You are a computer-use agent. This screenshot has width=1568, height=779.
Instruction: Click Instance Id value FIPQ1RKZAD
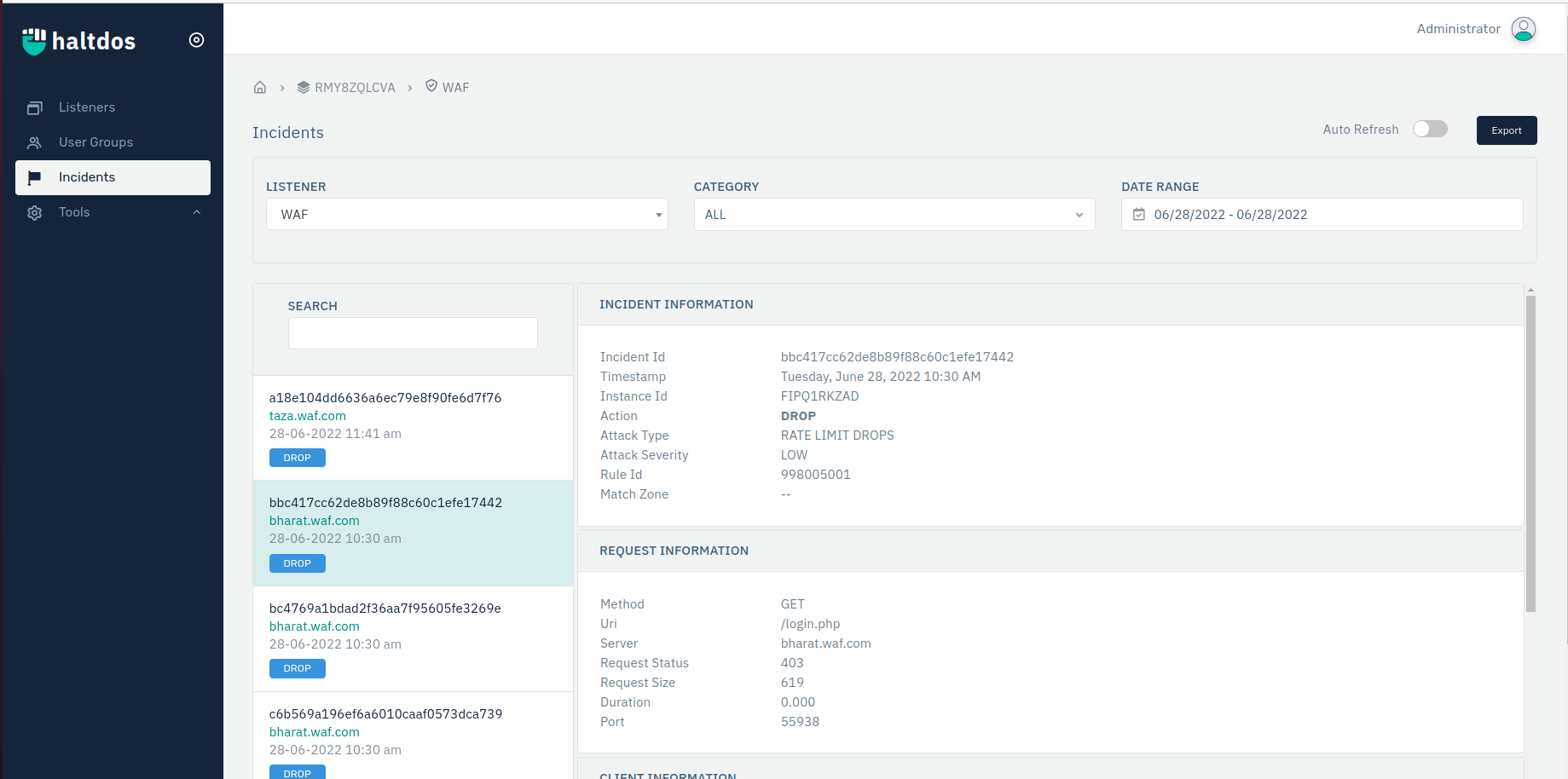[819, 396]
